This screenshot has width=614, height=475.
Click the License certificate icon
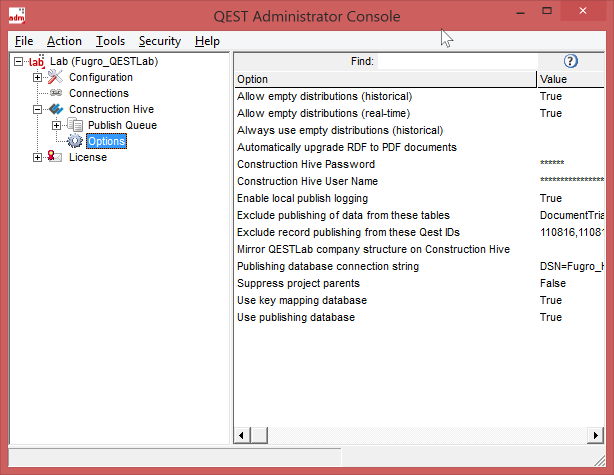[56, 158]
